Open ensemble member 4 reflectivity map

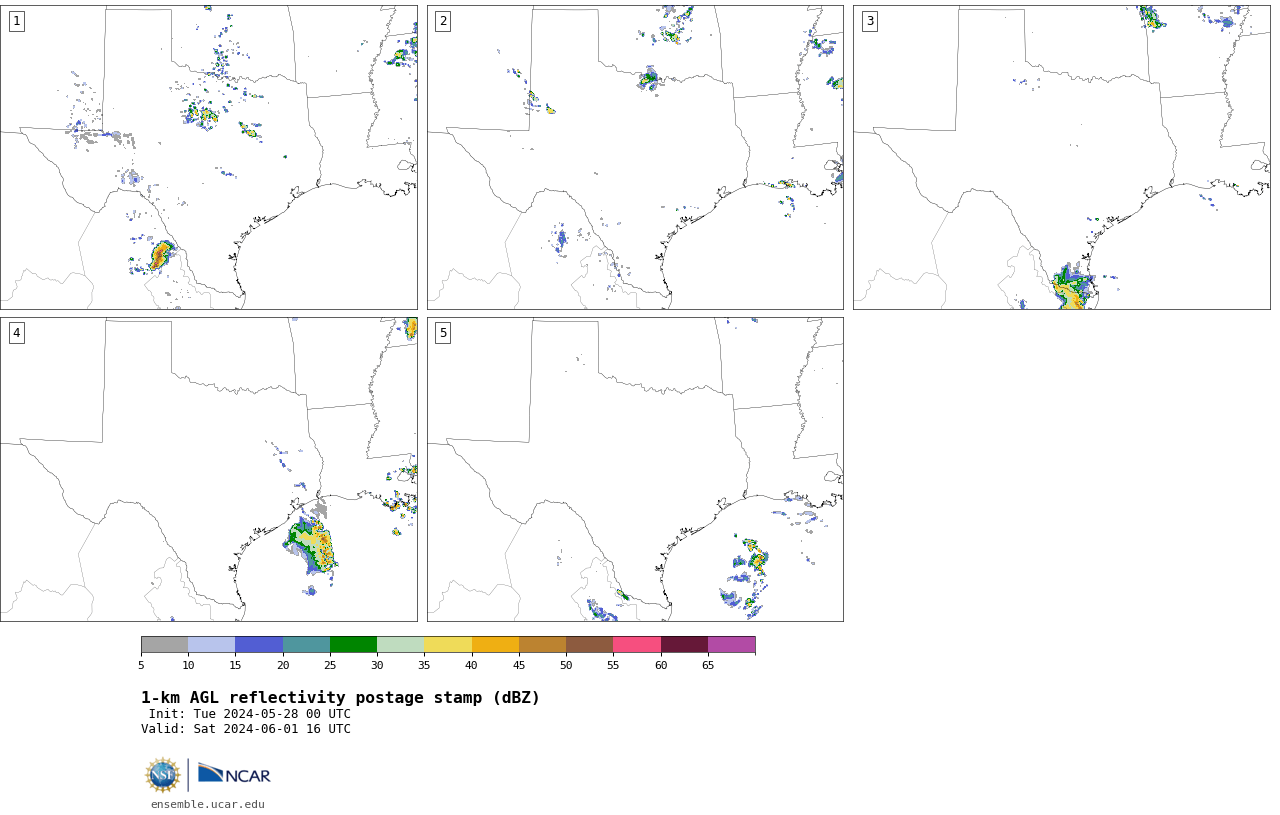coord(209,470)
